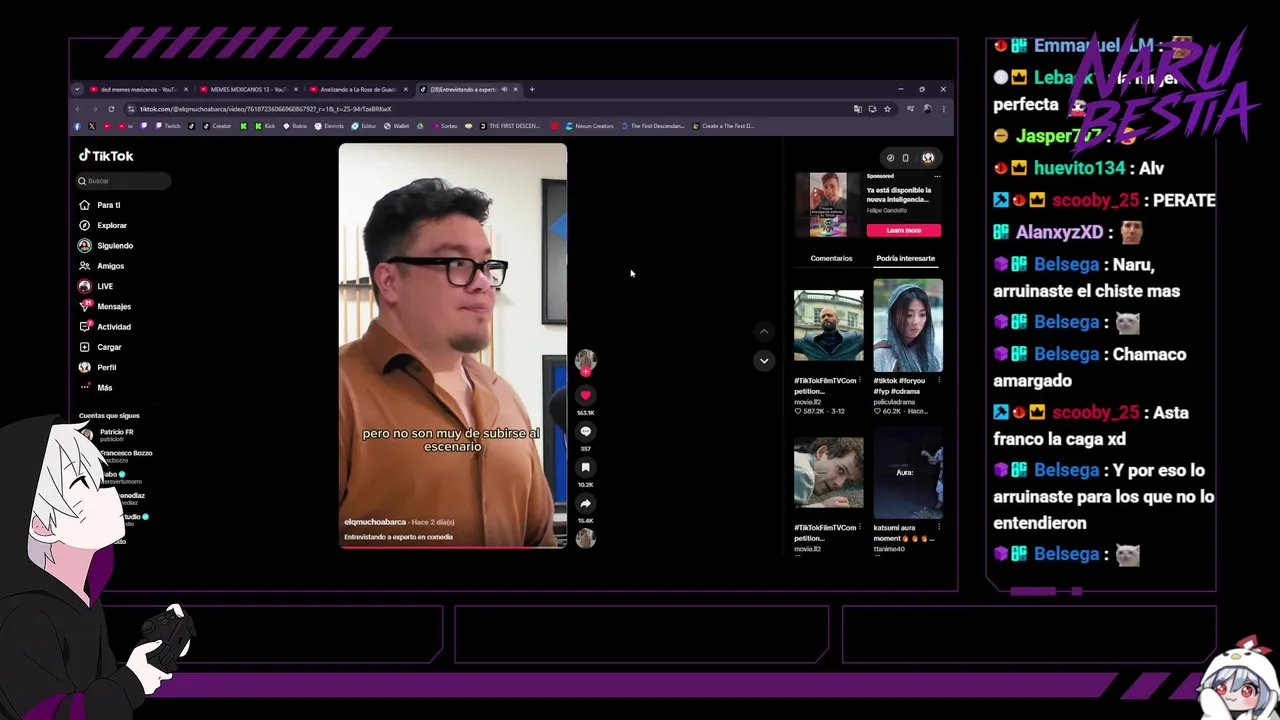This screenshot has width=1280, height=720.
Task: Open elqmuchoabarca creator profile link
Action: pyautogui.click(x=376, y=522)
